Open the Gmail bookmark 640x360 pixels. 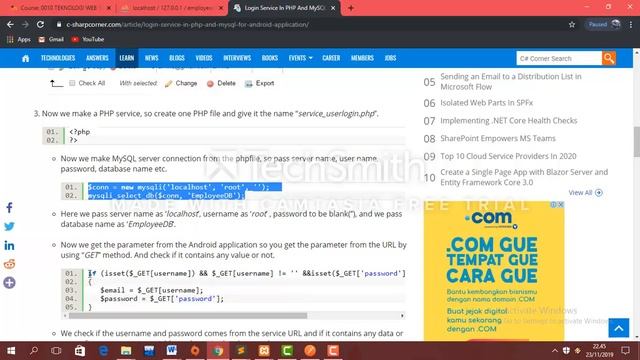pos(51,39)
